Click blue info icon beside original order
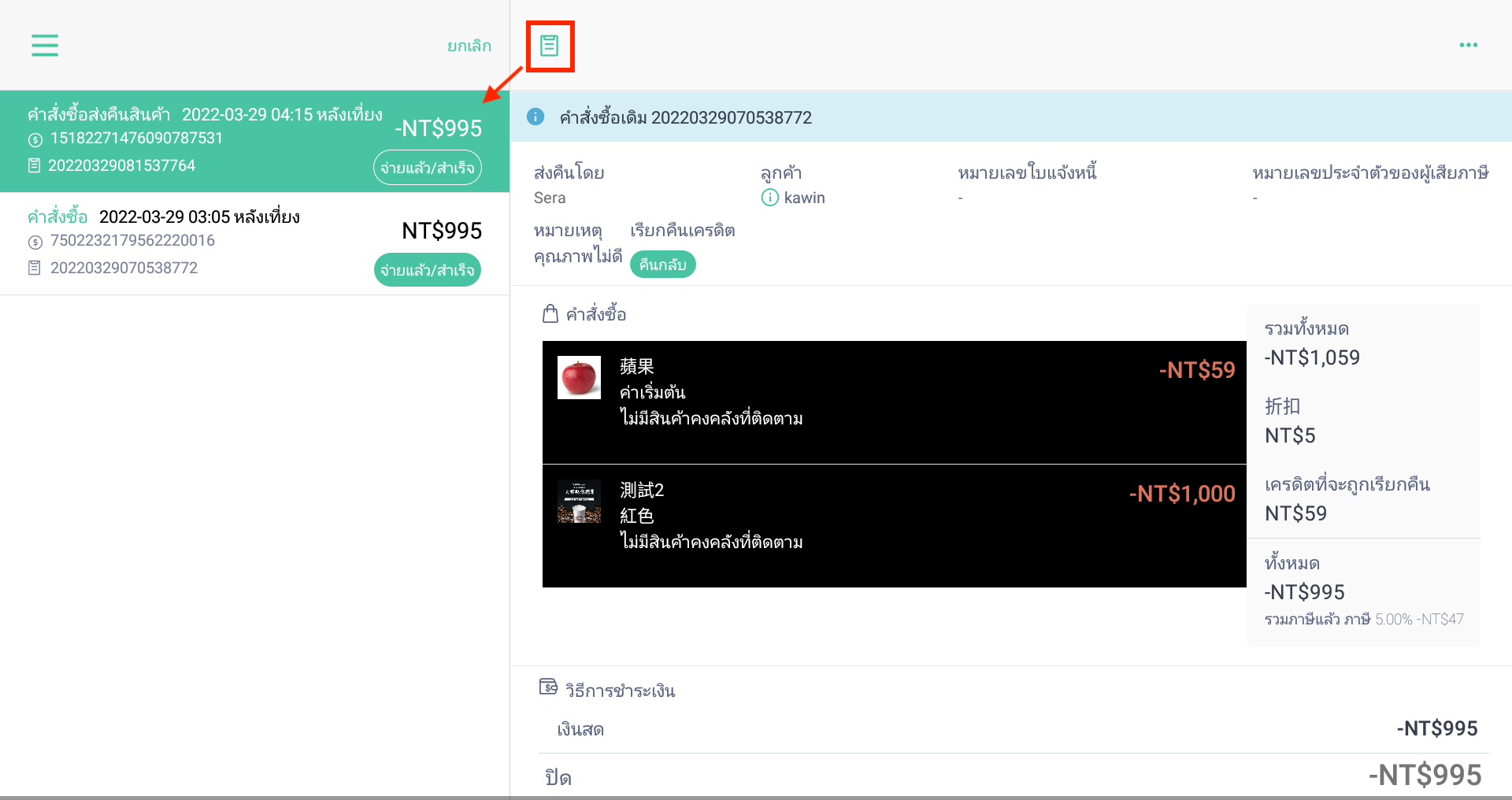 (x=535, y=117)
